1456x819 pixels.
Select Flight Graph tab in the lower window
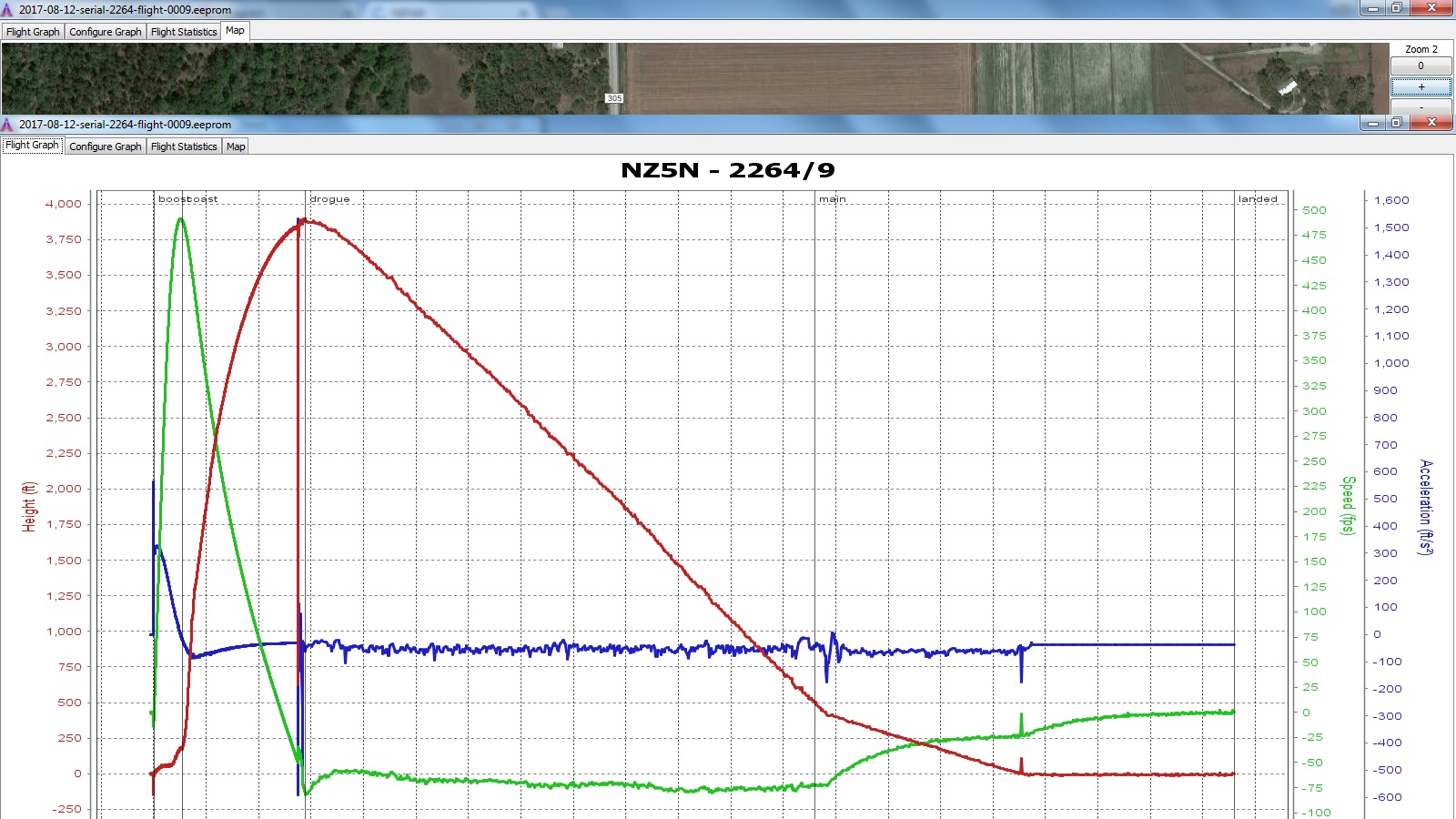click(33, 146)
